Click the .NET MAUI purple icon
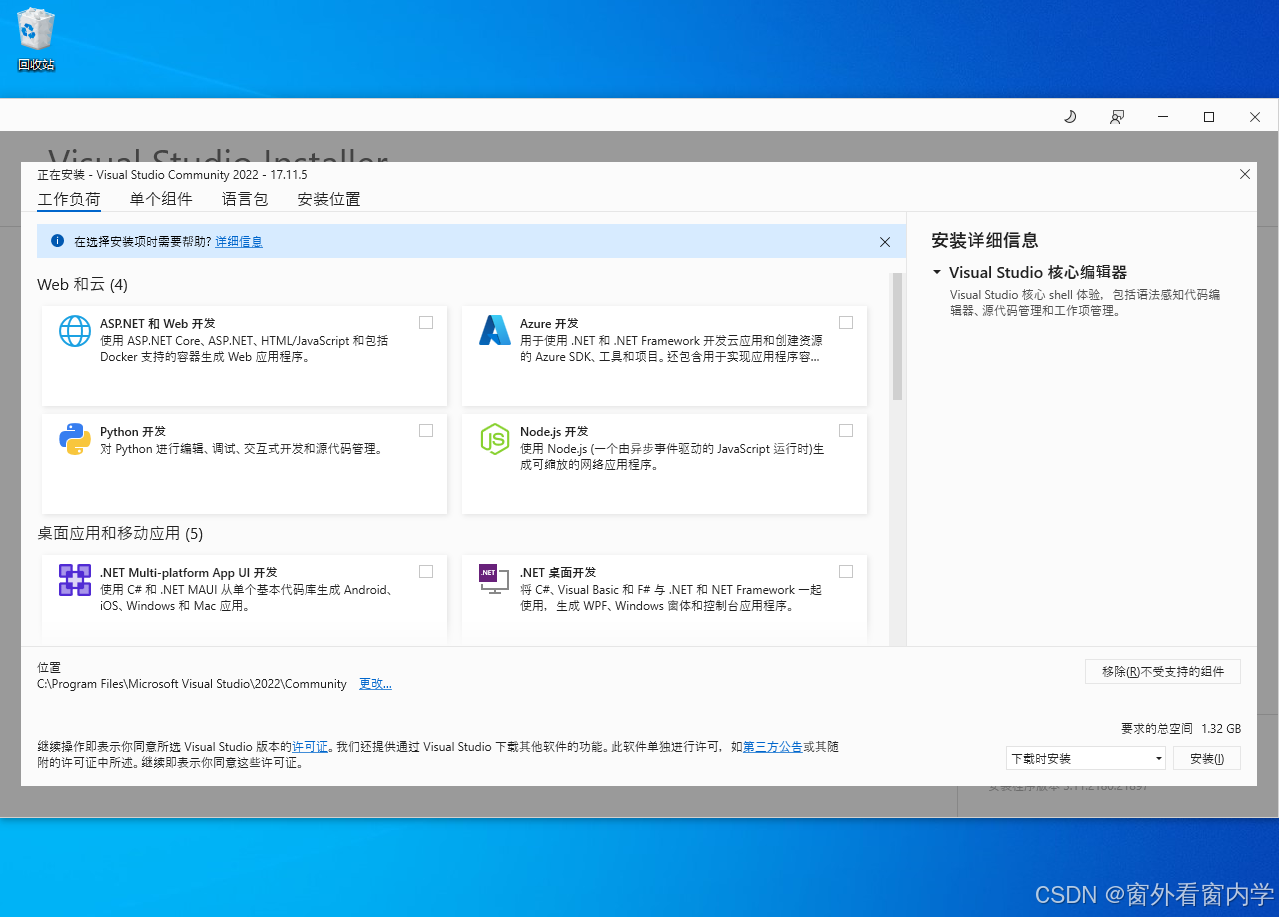Viewport: 1279px width, 917px height. (75, 580)
